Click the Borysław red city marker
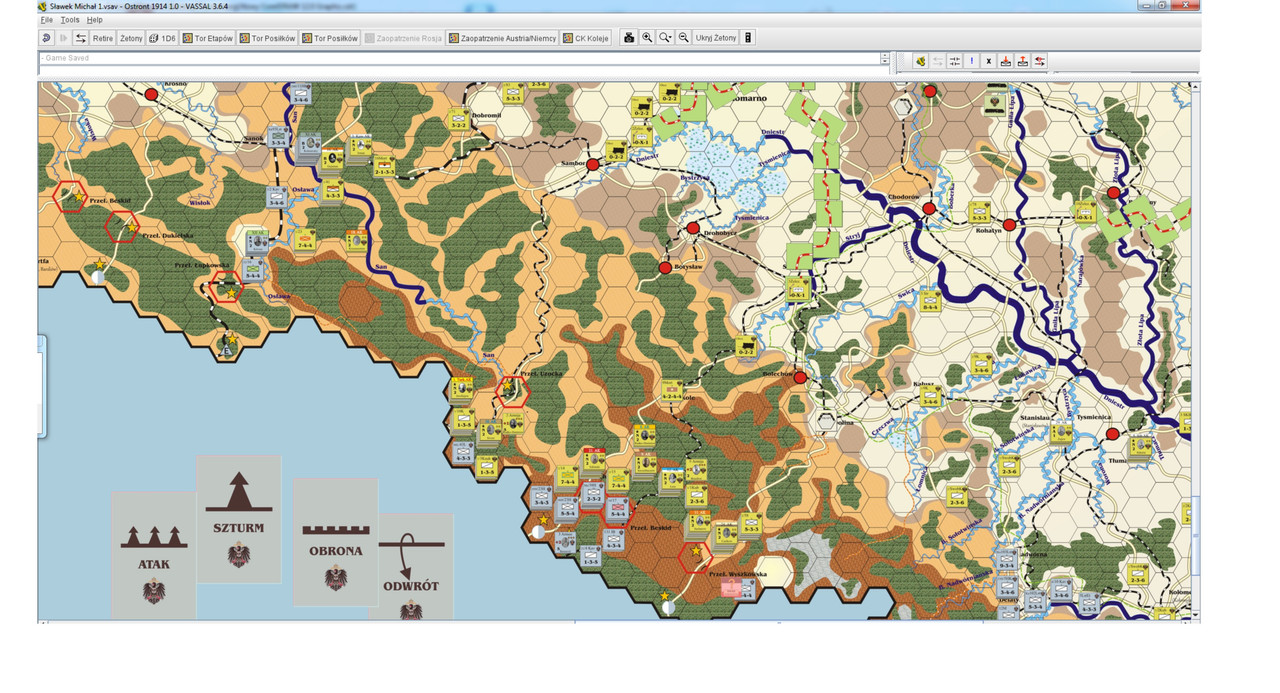The height and width of the screenshot is (693, 1280). (x=665, y=268)
